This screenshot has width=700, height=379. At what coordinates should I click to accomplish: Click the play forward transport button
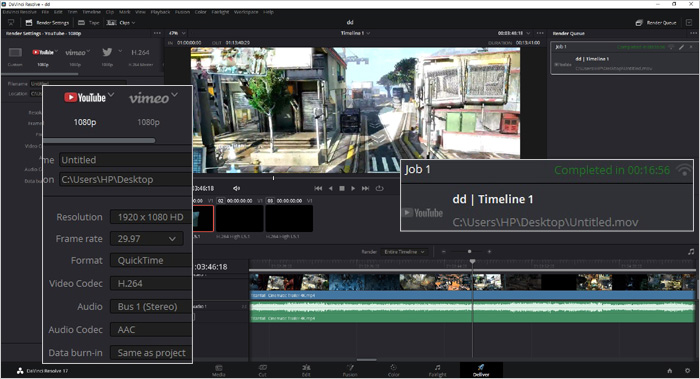[353, 188]
